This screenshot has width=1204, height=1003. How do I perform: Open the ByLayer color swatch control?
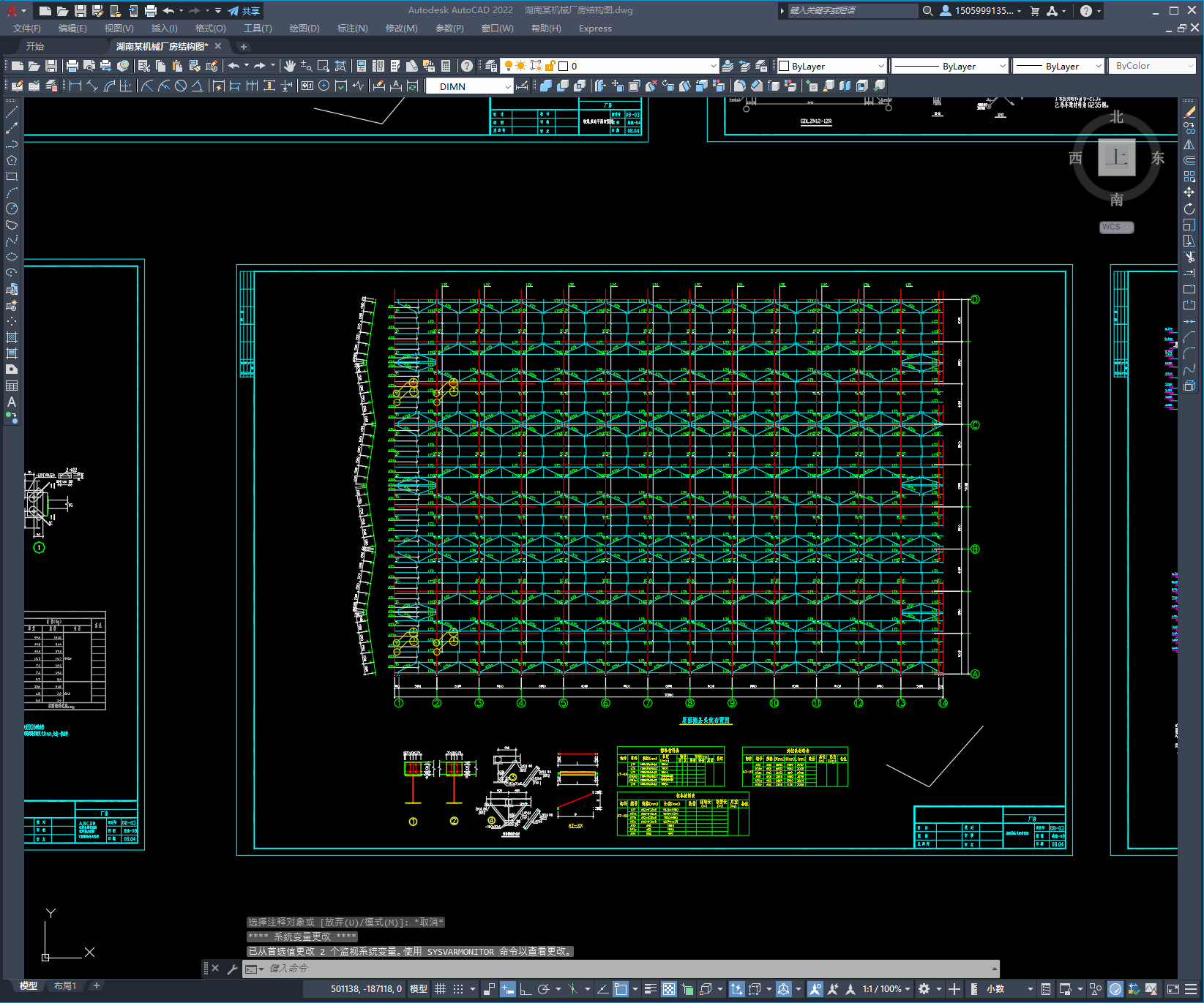(831, 66)
